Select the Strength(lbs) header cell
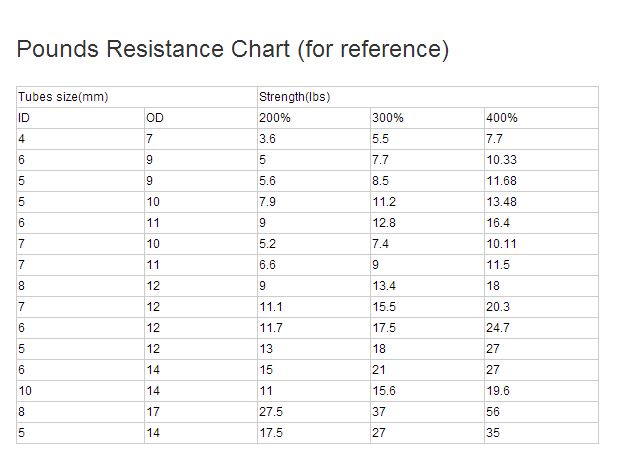This screenshot has width=630, height=470. (x=428, y=97)
